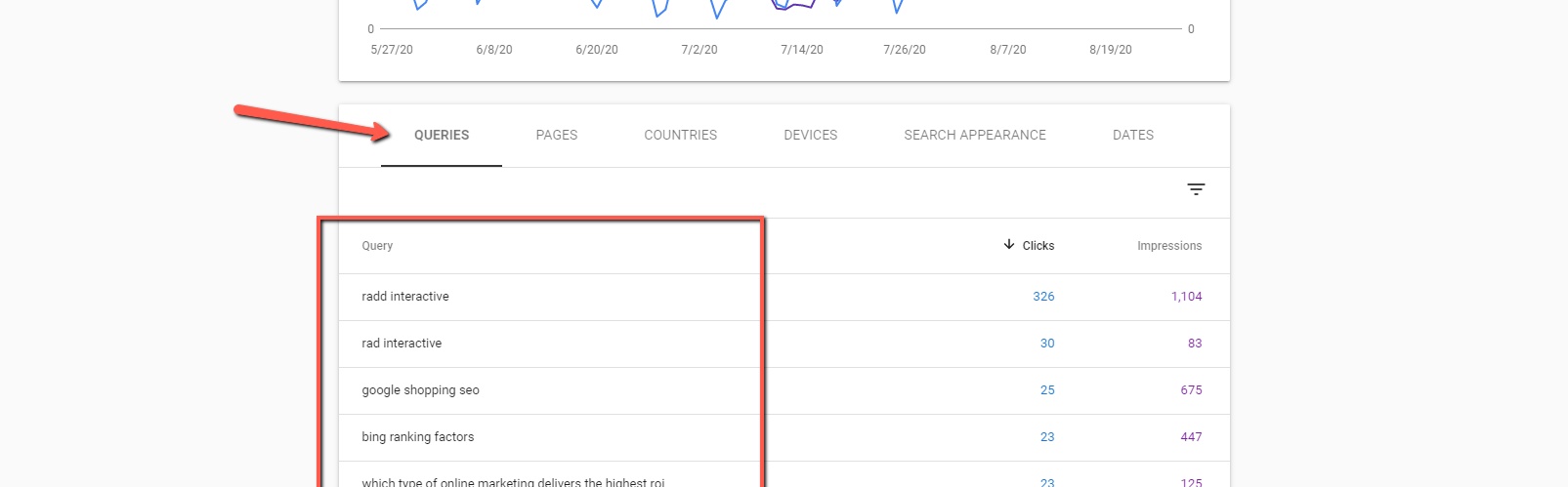Click the sort arrow beside Clicks
This screenshot has width=1568, height=487.
pos(1009,245)
